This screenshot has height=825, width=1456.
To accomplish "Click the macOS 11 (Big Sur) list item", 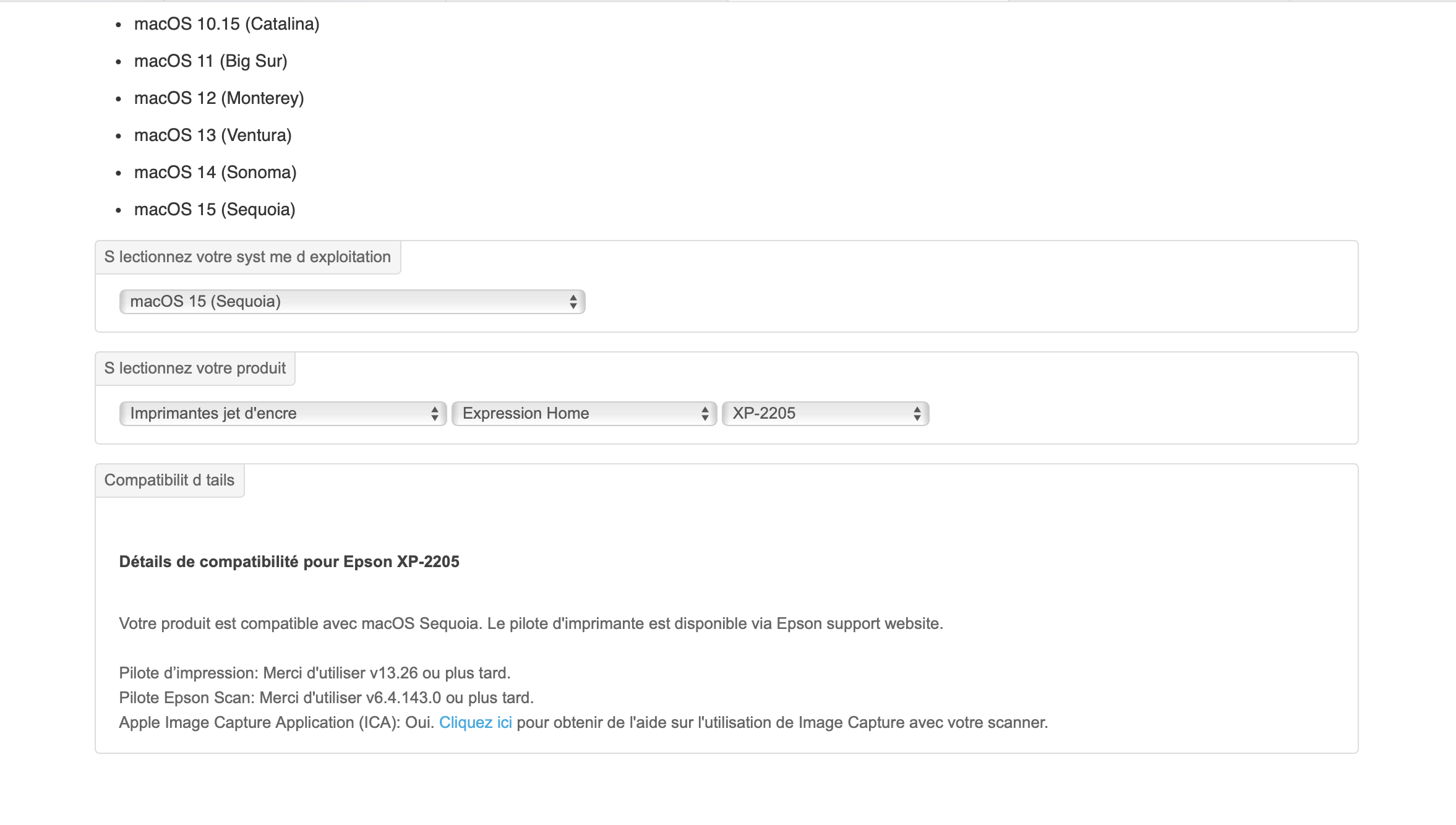I will pos(210,61).
